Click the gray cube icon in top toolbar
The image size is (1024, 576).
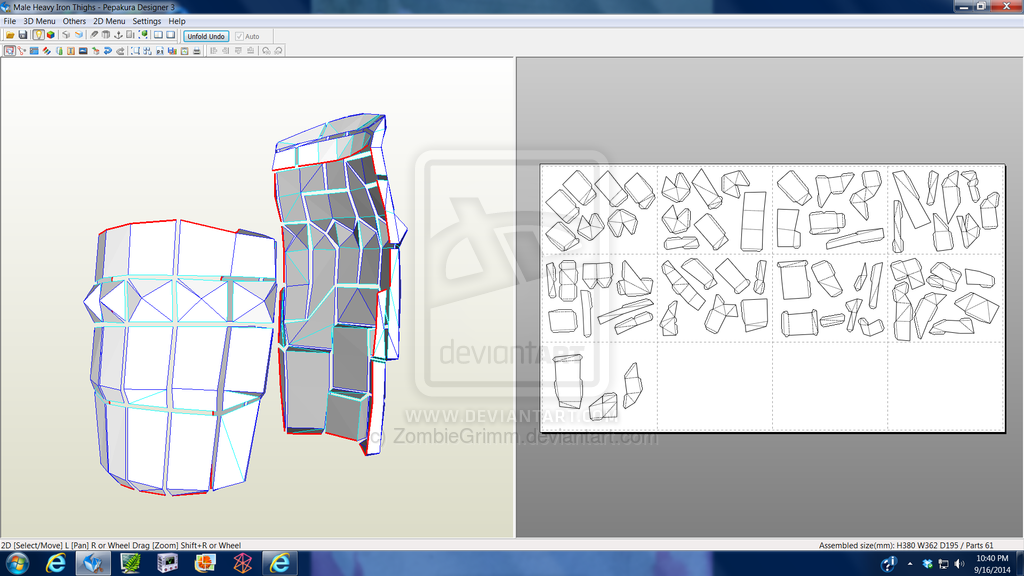coord(66,35)
